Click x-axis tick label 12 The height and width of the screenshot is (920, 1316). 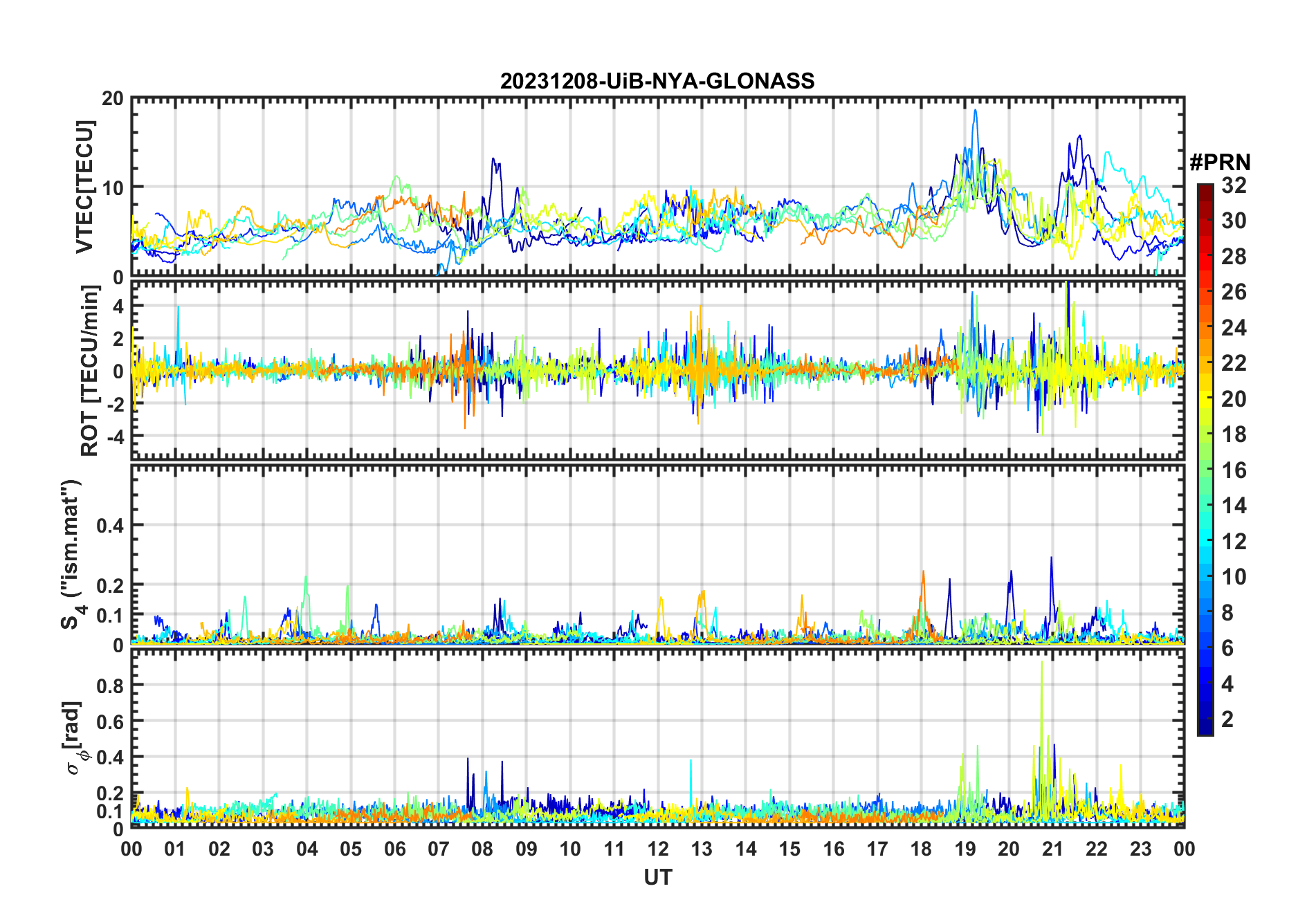pos(658,849)
